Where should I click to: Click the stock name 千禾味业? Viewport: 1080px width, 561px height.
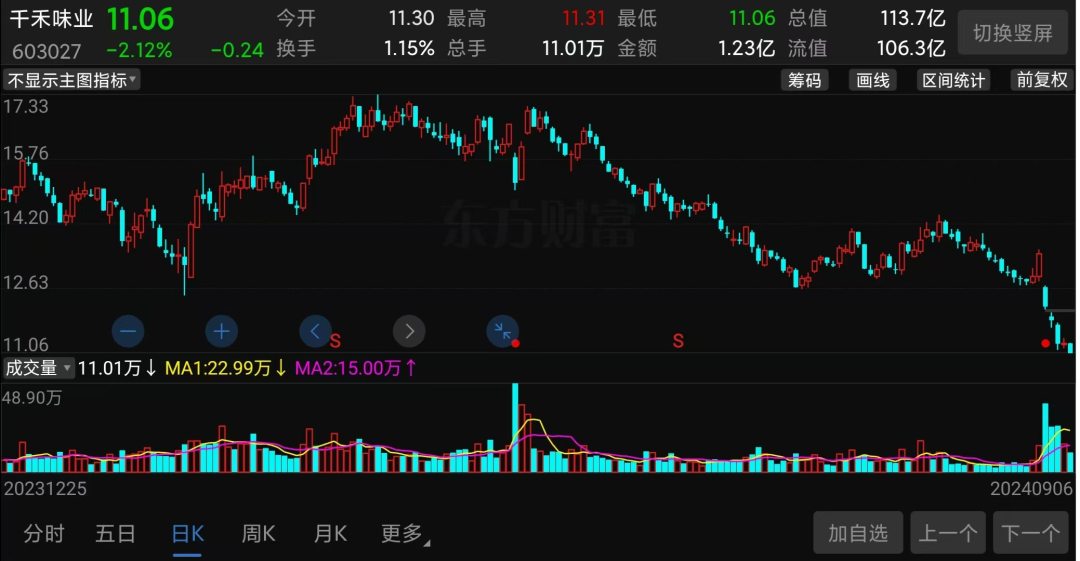click(x=51, y=19)
